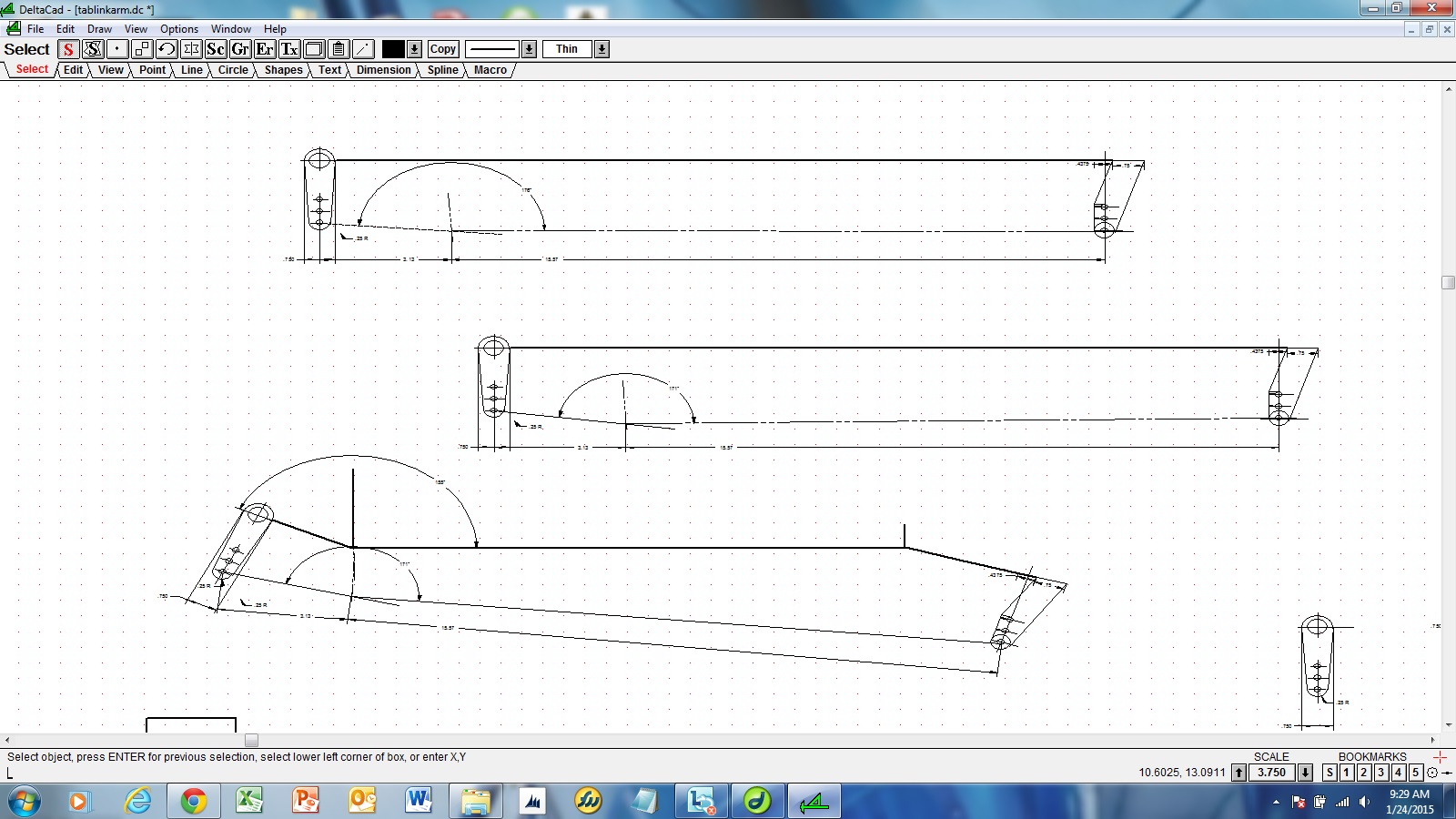Toggle the red crosshair cursor indicator

tap(1440, 757)
